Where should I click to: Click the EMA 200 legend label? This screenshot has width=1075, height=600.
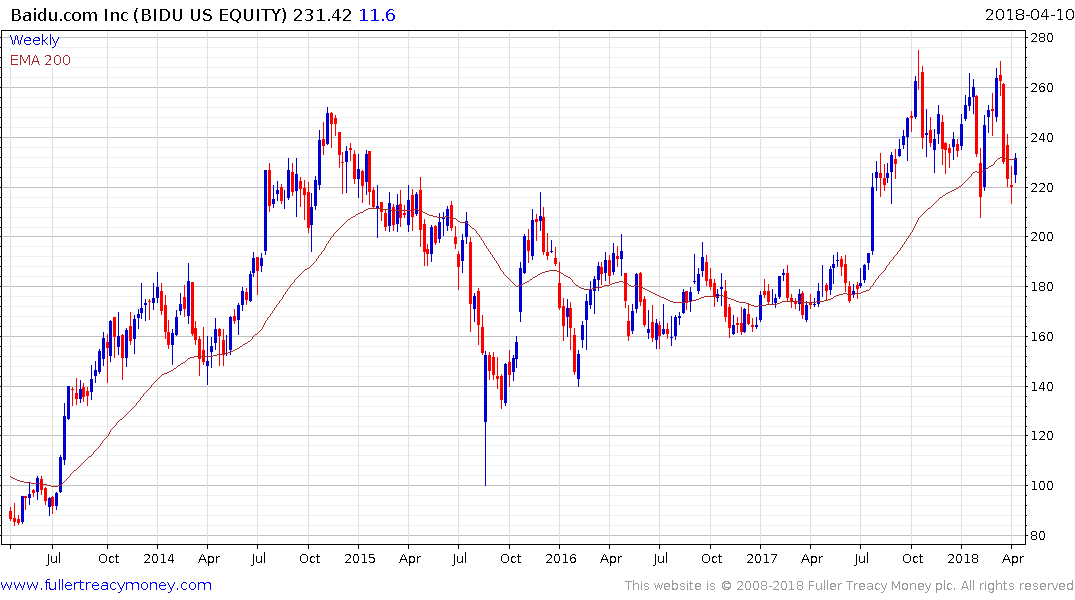(40, 60)
